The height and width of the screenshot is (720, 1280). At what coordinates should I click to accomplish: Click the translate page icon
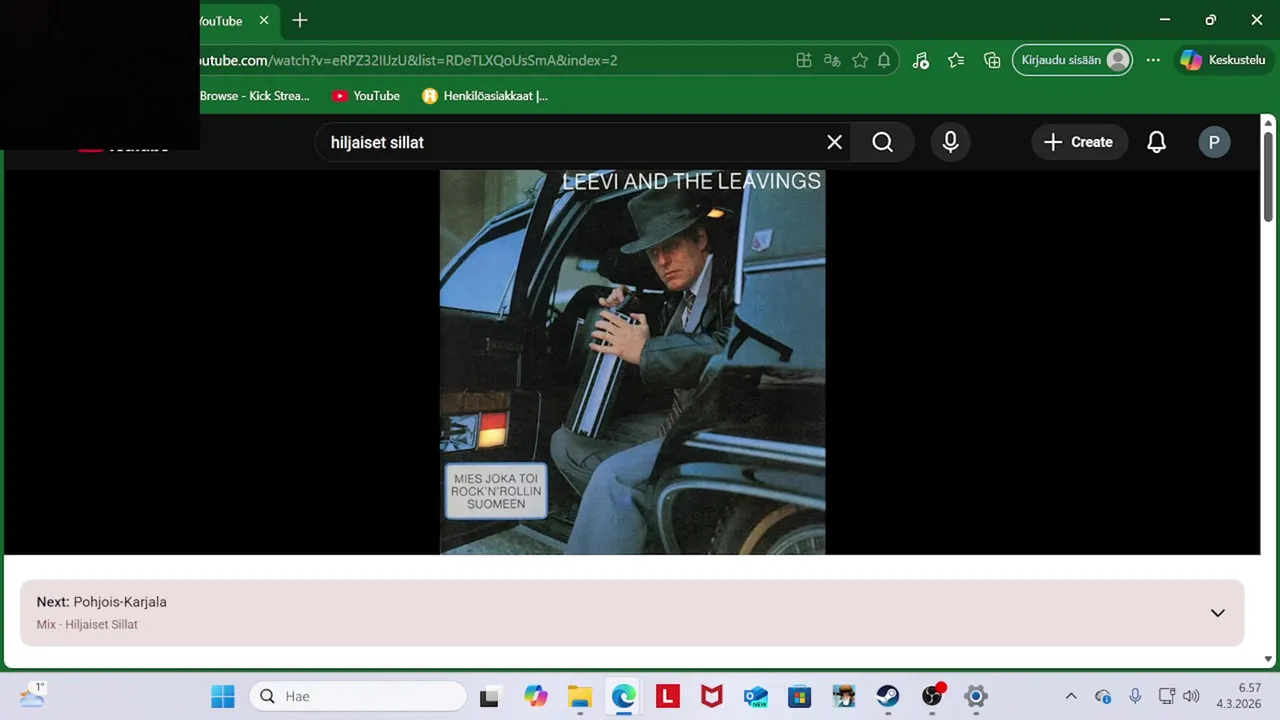pos(832,60)
